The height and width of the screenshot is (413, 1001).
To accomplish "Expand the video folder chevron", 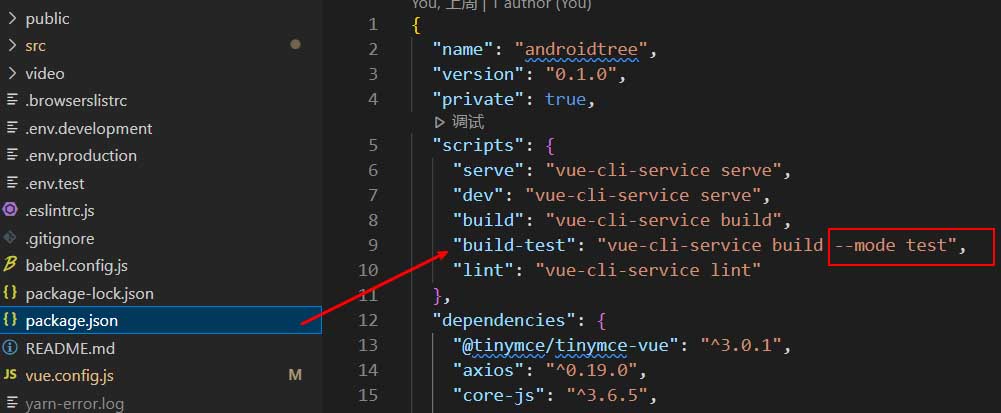I will [x=11, y=73].
